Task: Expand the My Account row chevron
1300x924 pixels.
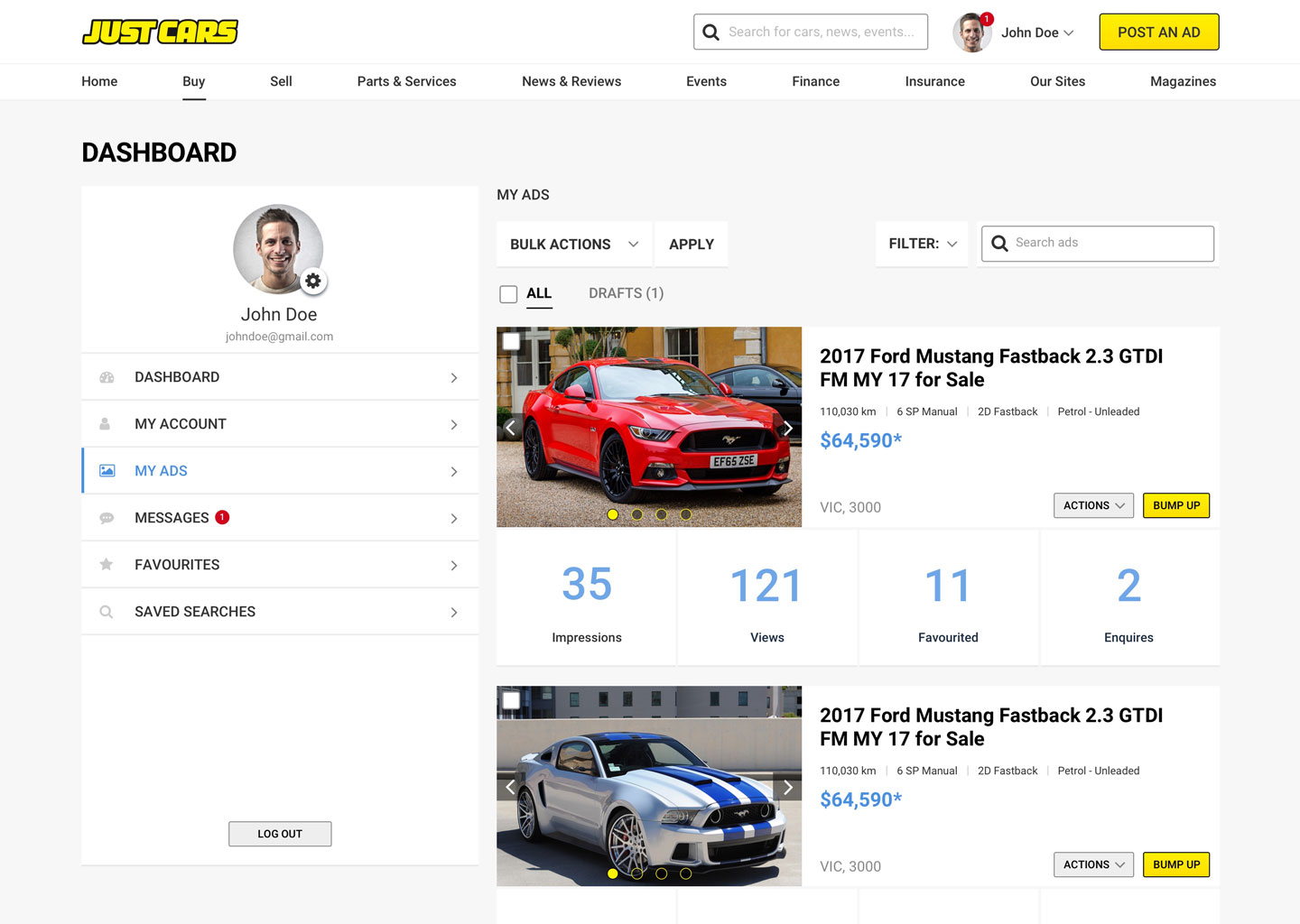Action: [454, 425]
